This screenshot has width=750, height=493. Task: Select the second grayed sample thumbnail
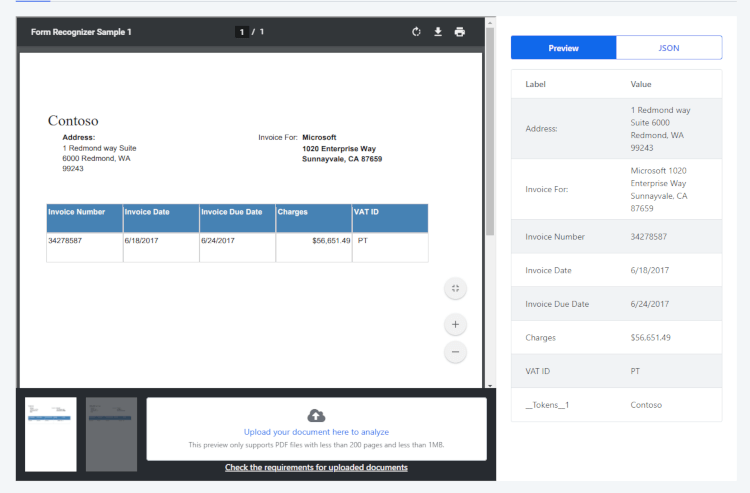[x=111, y=434]
